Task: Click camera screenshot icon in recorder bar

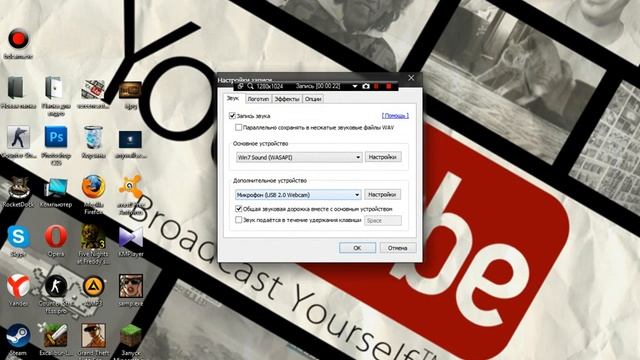Action: pyautogui.click(x=366, y=86)
